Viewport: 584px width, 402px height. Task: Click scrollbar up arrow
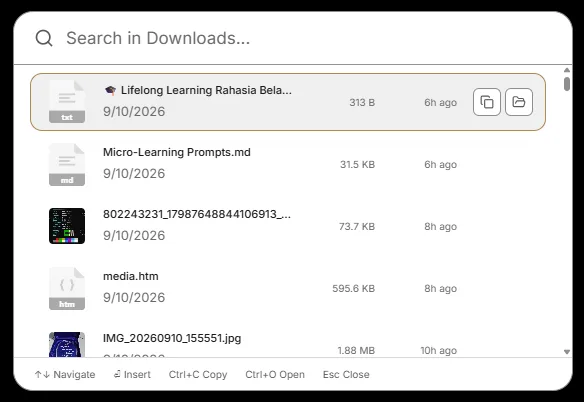567,70
